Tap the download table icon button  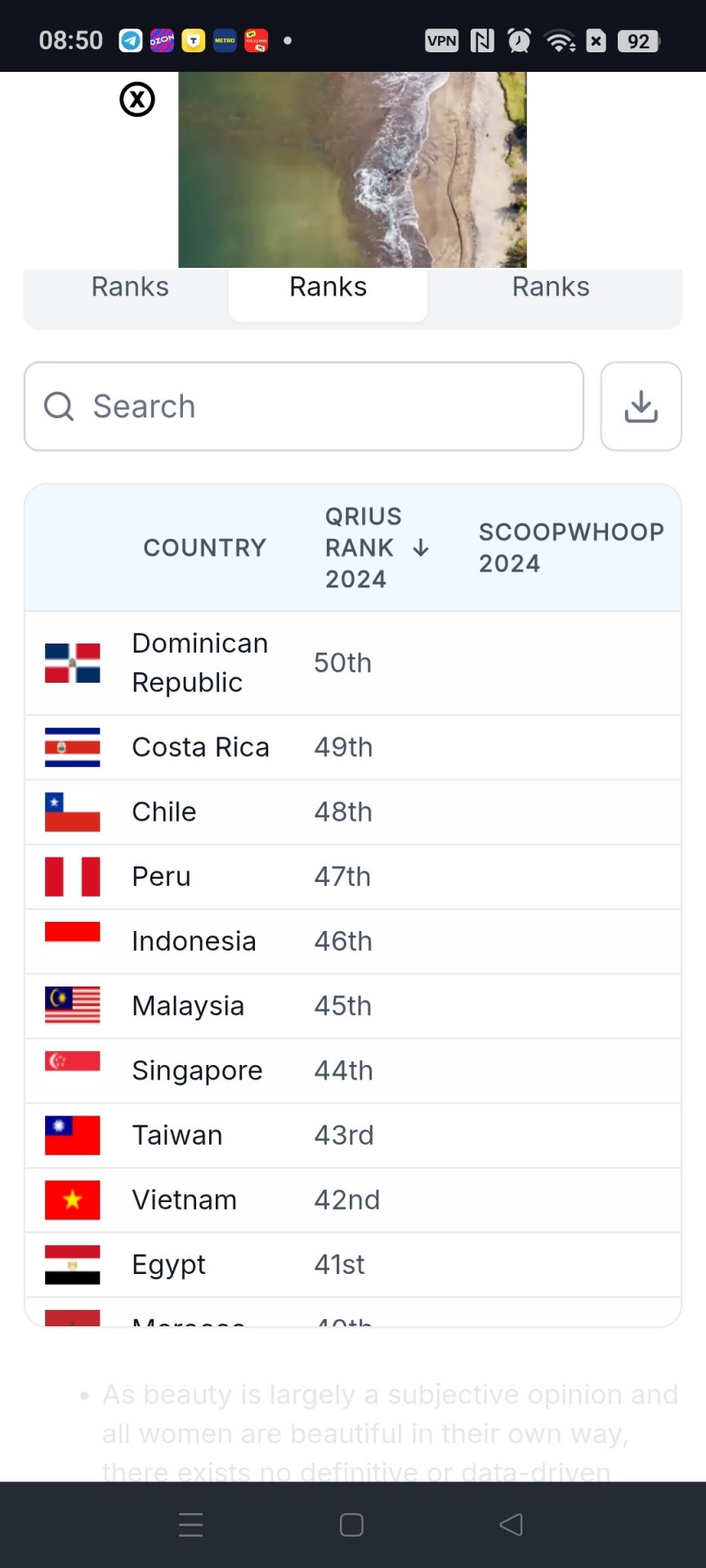[x=641, y=406]
